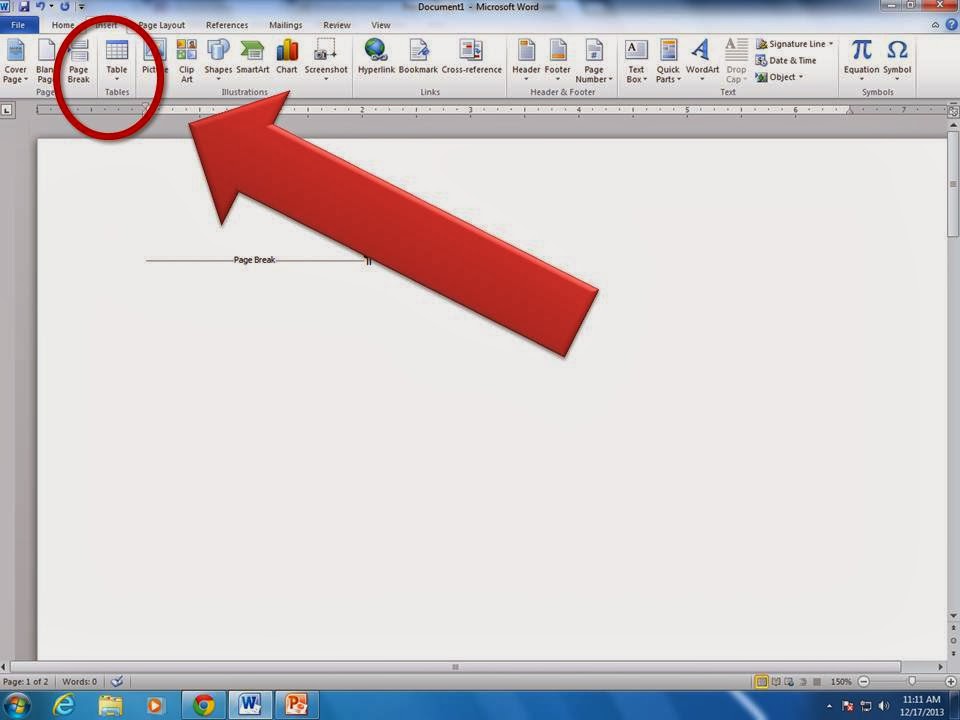This screenshot has height=720, width=960.
Task: Insert a Hyperlink
Action: pyautogui.click(x=376, y=58)
